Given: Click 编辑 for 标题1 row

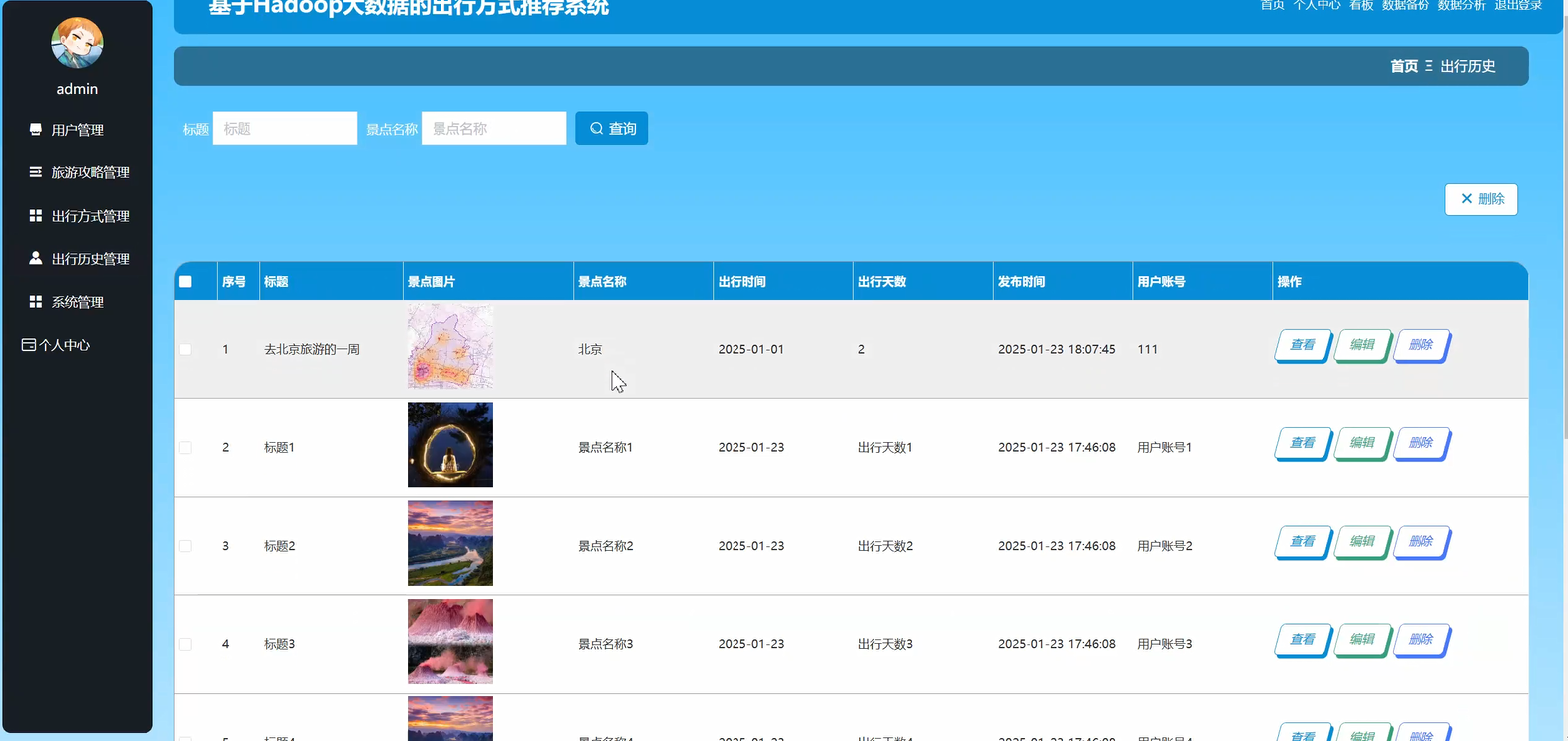Looking at the screenshot, I should coord(1362,443).
